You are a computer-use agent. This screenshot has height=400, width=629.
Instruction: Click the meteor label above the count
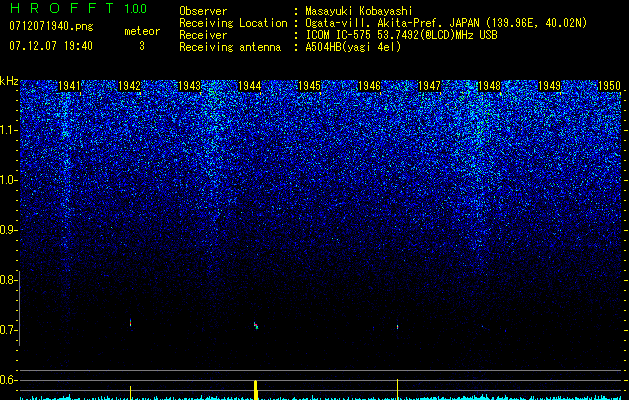142,31
